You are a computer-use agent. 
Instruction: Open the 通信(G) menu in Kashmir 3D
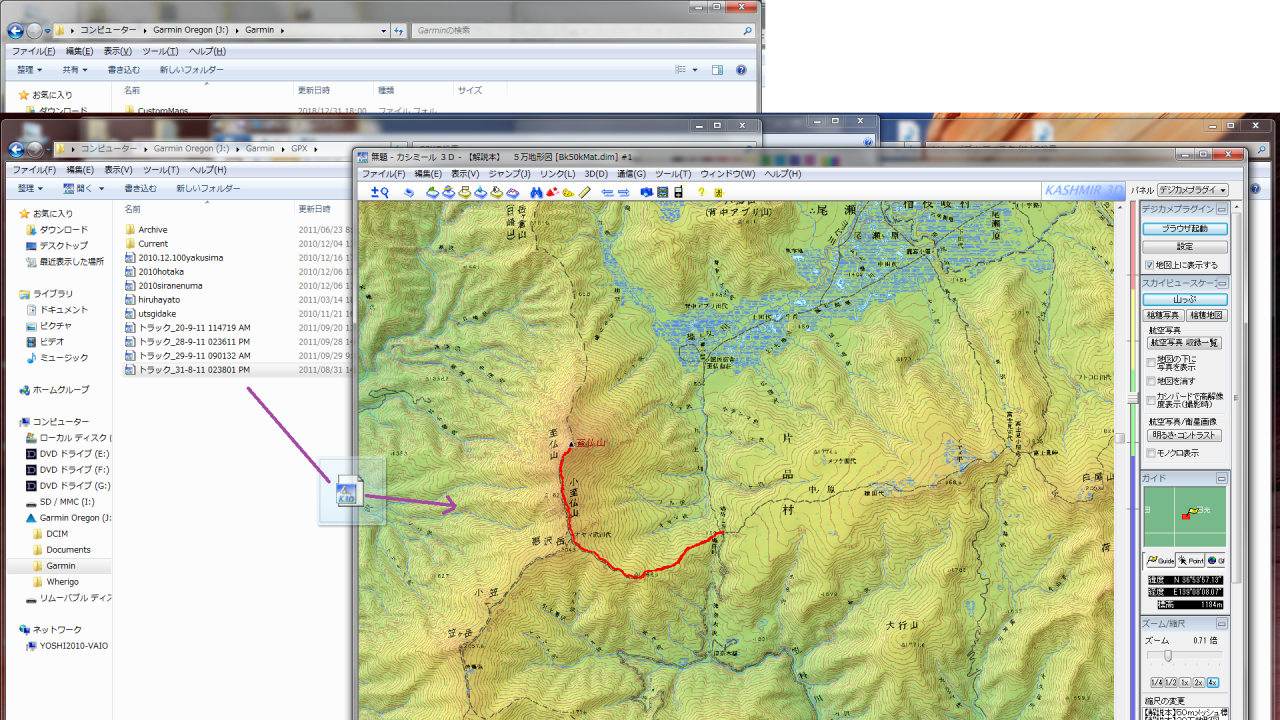631,174
